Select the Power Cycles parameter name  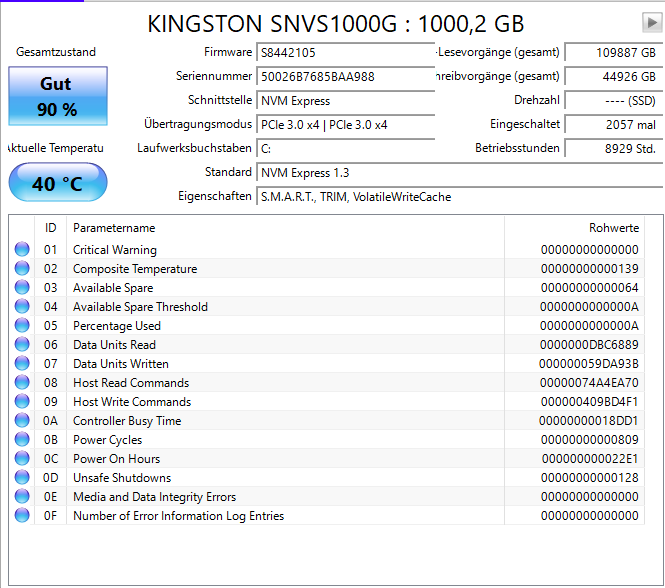(107, 440)
